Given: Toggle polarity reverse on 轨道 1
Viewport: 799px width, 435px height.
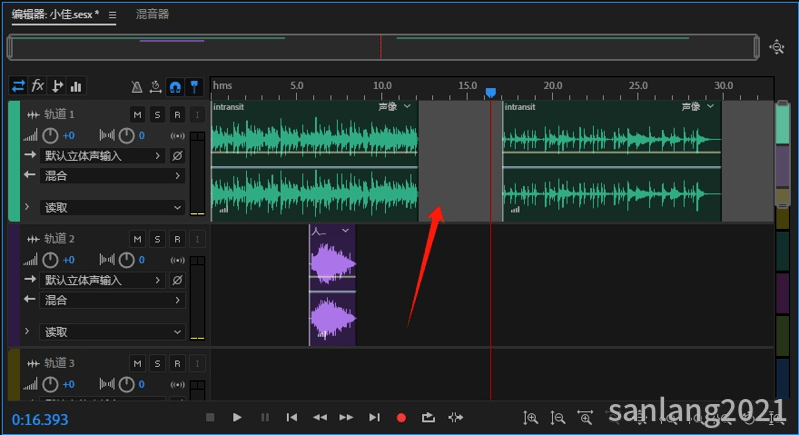Looking at the screenshot, I should coord(177,156).
